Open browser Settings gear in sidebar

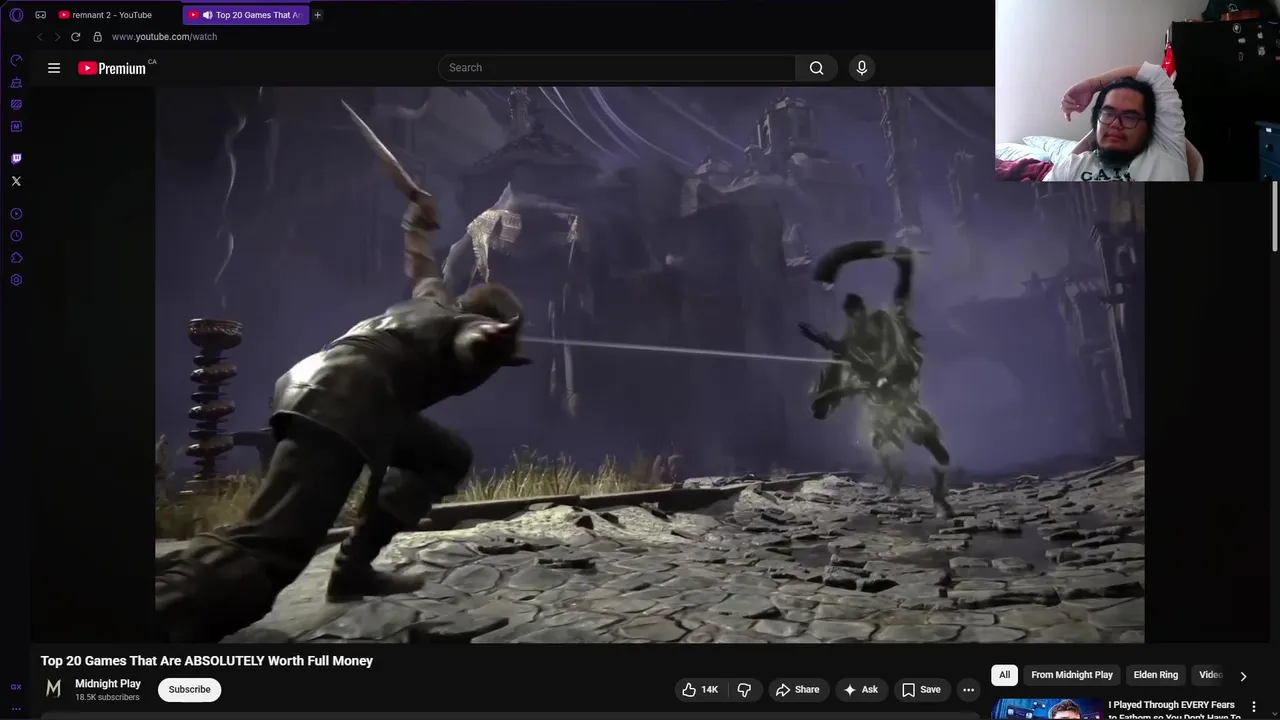(16, 280)
